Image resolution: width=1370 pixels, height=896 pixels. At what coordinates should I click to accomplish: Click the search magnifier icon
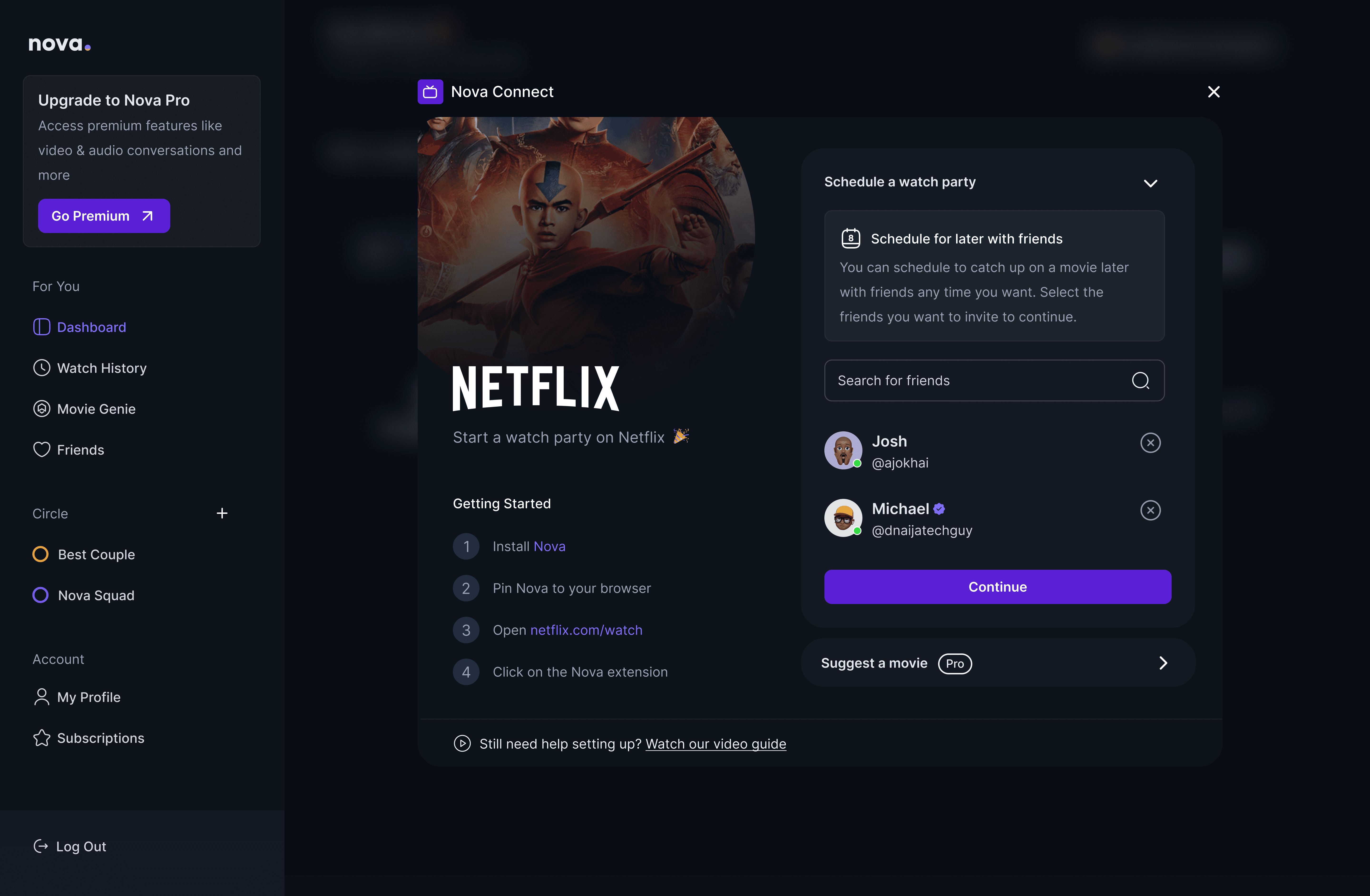click(1140, 380)
